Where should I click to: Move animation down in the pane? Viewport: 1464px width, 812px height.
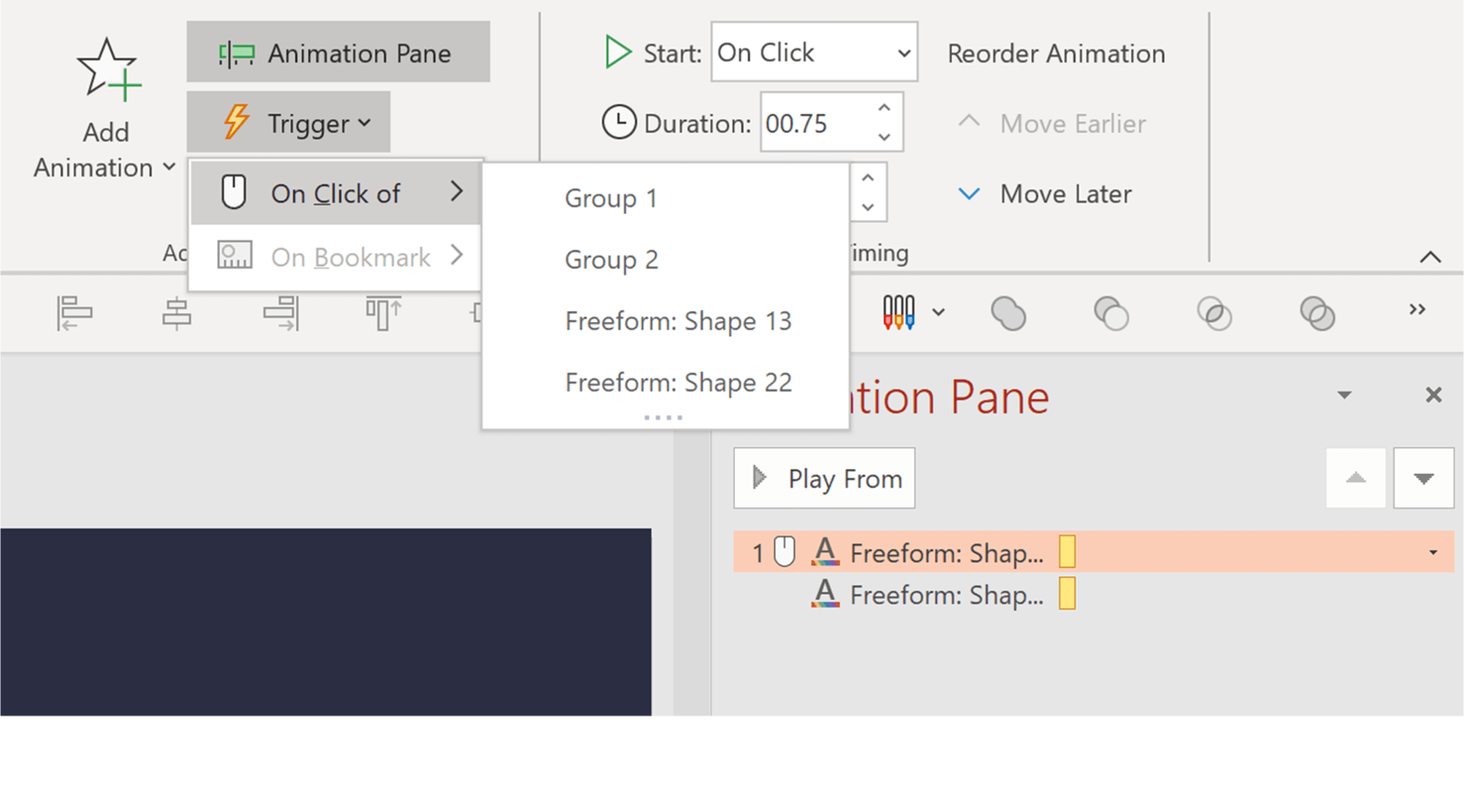click(x=1424, y=478)
